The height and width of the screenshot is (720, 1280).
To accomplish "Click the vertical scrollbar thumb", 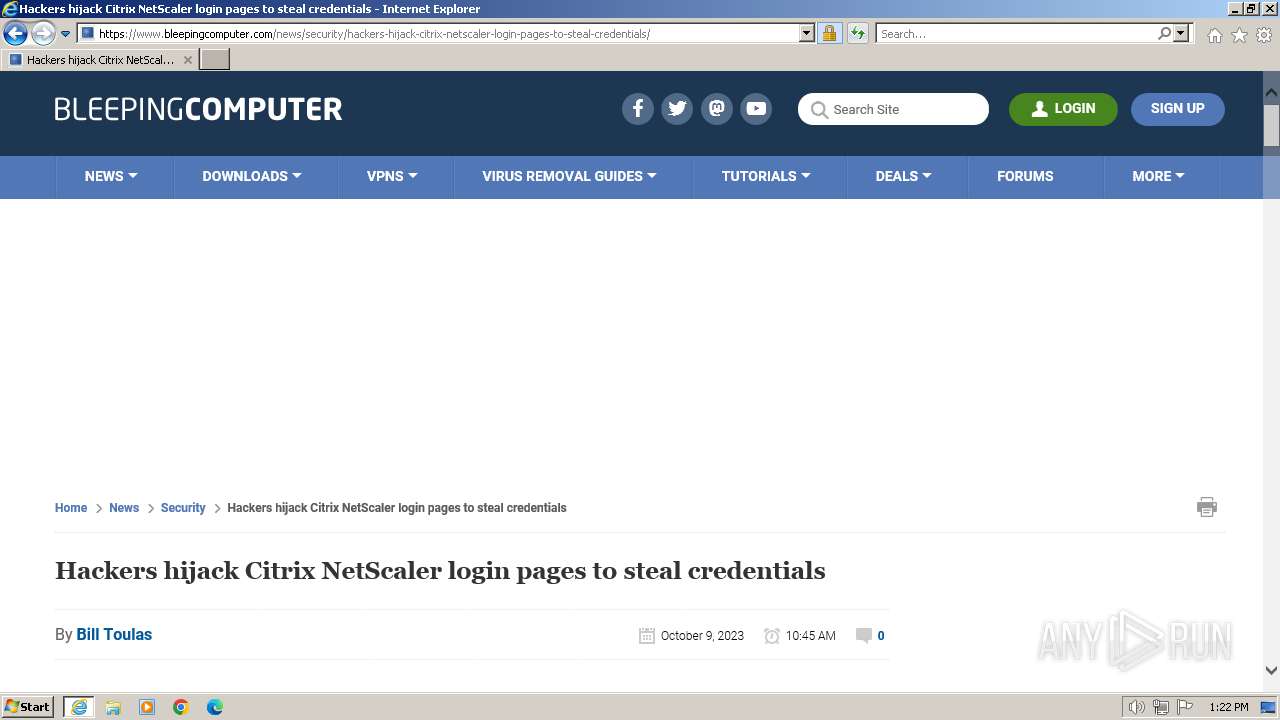I will (1271, 126).
